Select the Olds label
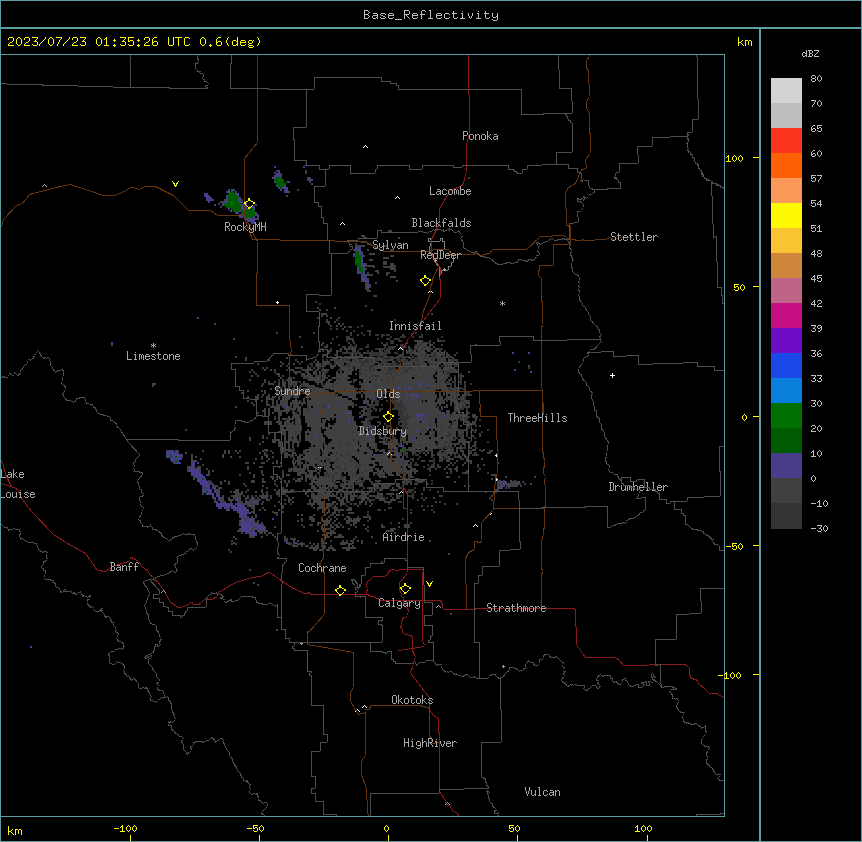The image size is (862, 842). tap(388, 394)
